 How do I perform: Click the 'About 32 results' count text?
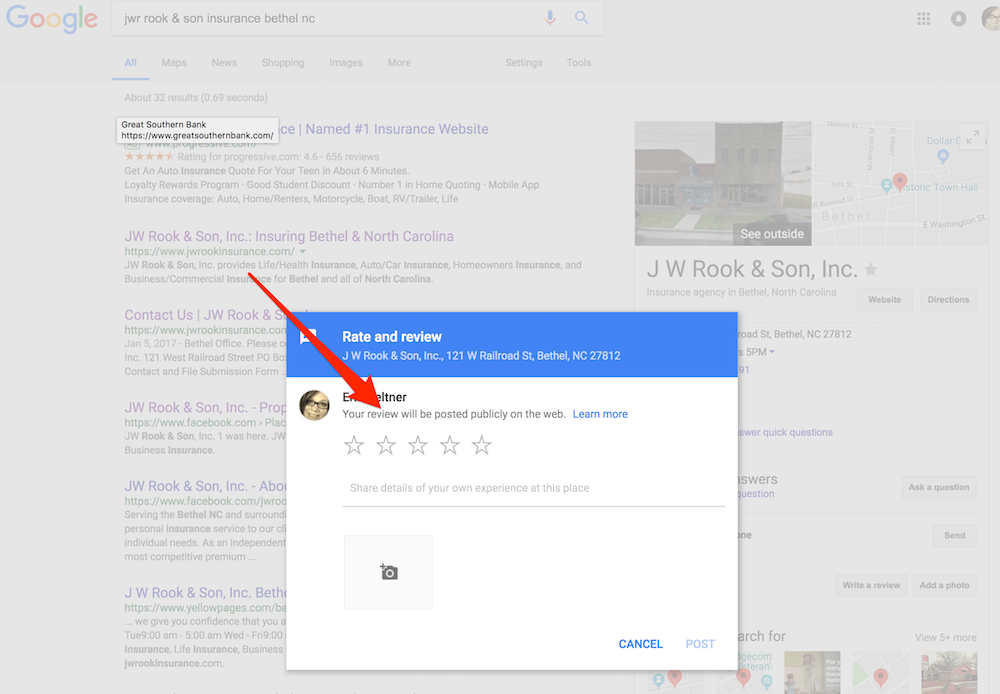[196, 98]
